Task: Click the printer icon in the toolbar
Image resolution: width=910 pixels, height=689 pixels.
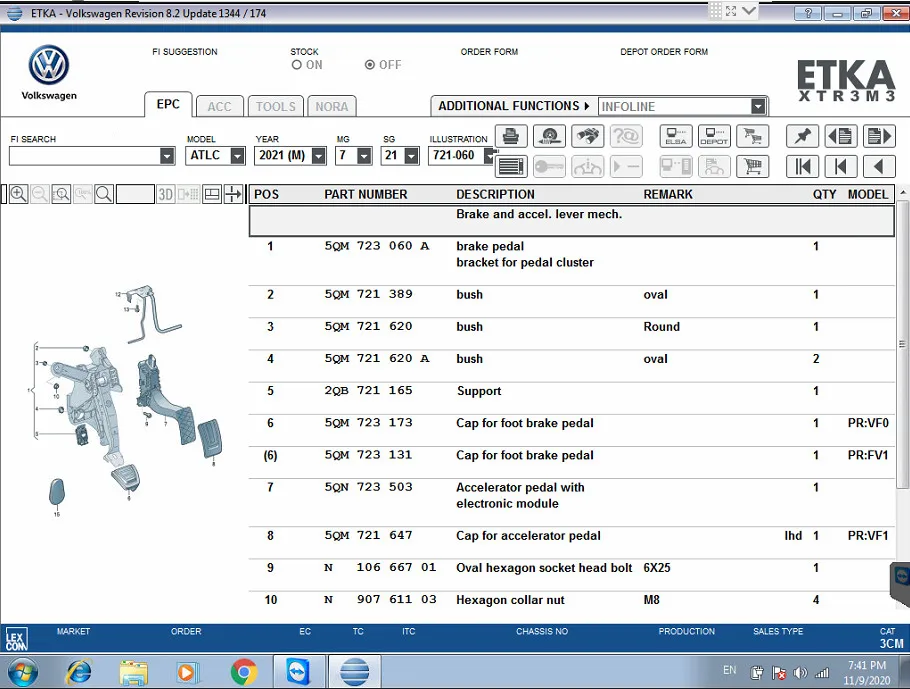Action: 511,137
